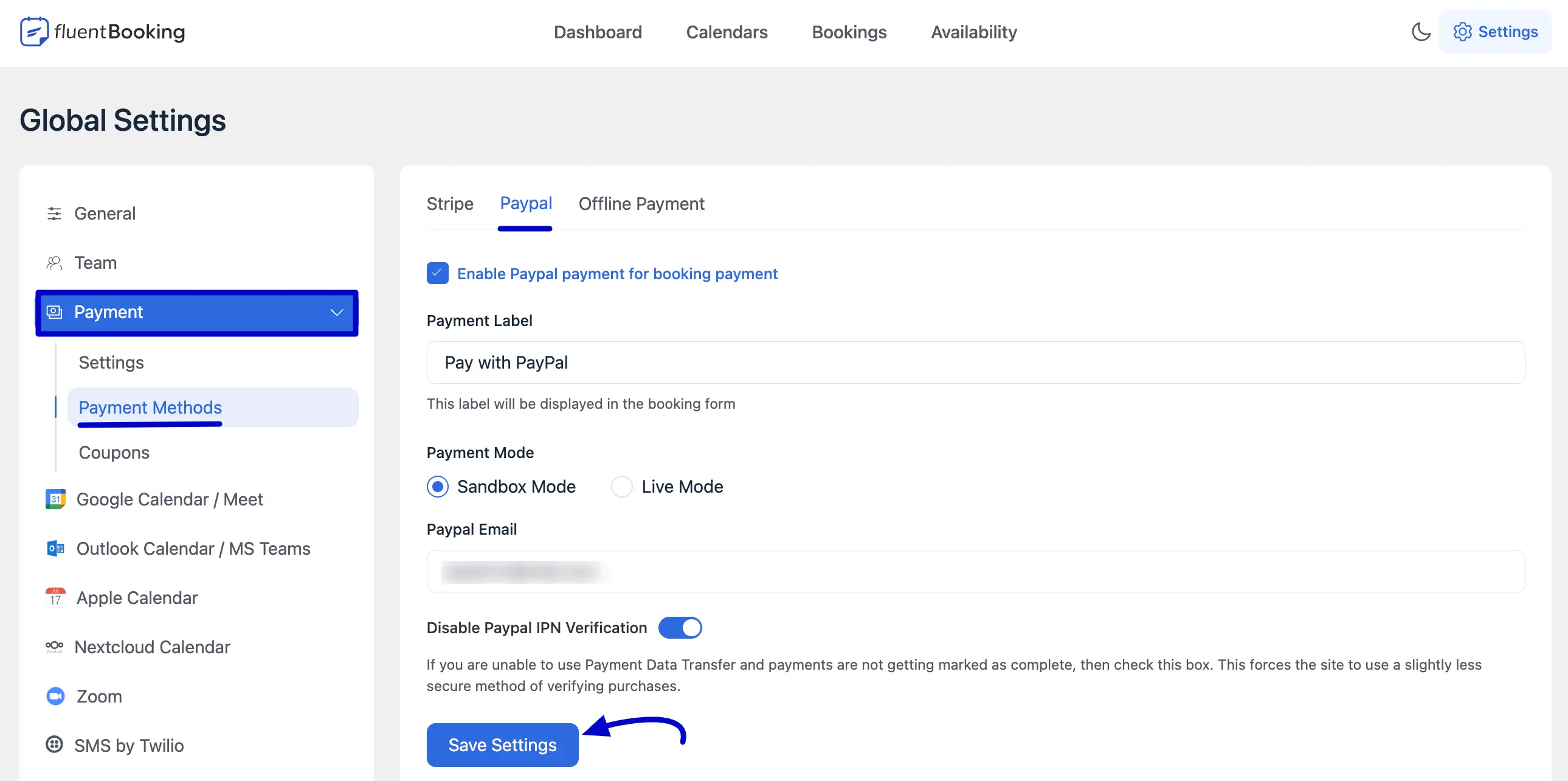Screen dimensions: 1568x781
Task: Click the Nextcloud Calendar icon
Action: pos(54,646)
